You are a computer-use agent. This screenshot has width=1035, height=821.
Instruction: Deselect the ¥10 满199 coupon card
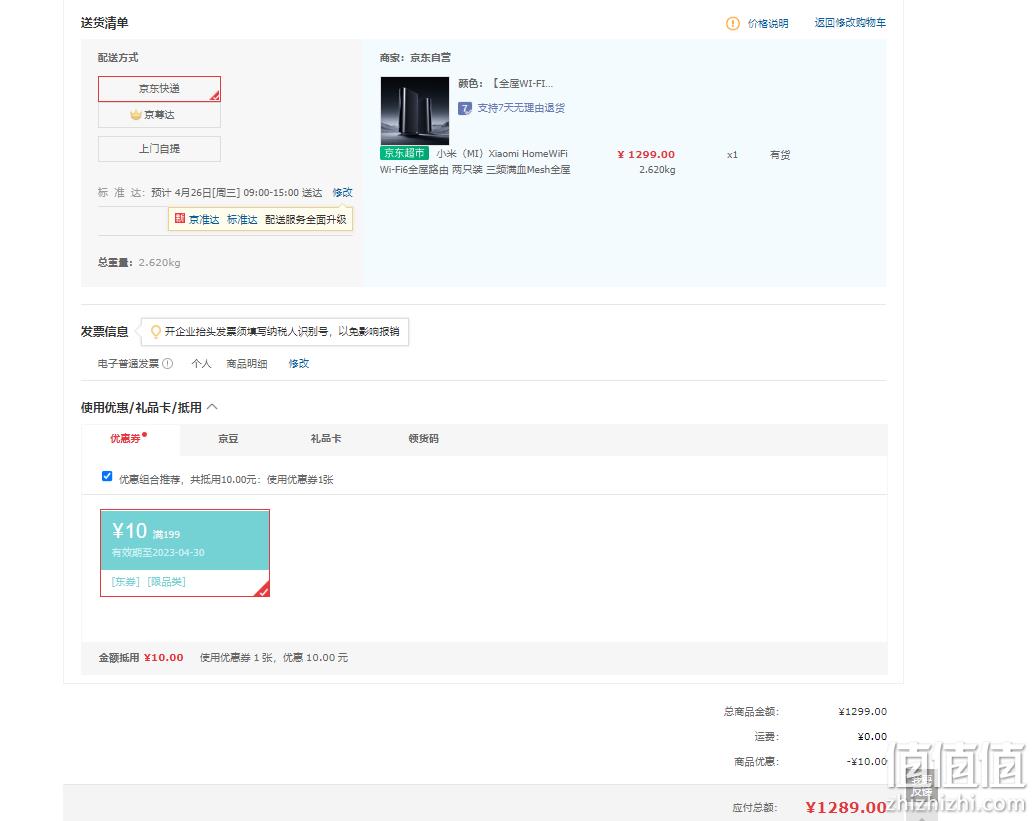click(x=185, y=553)
